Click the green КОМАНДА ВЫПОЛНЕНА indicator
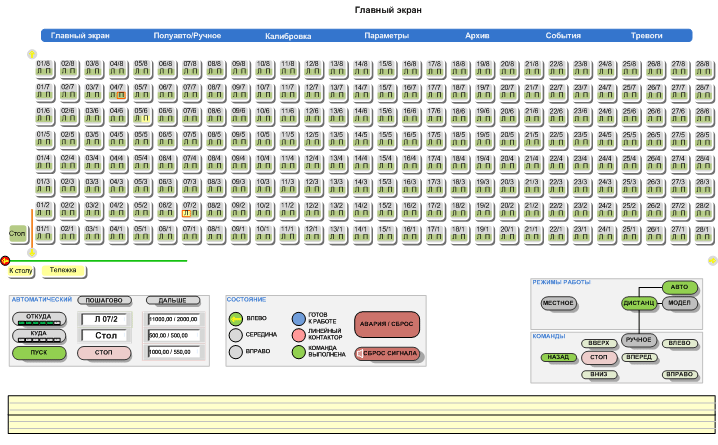Image resolution: width=718 pixels, height=445 pixels. [x=297, y=352]
